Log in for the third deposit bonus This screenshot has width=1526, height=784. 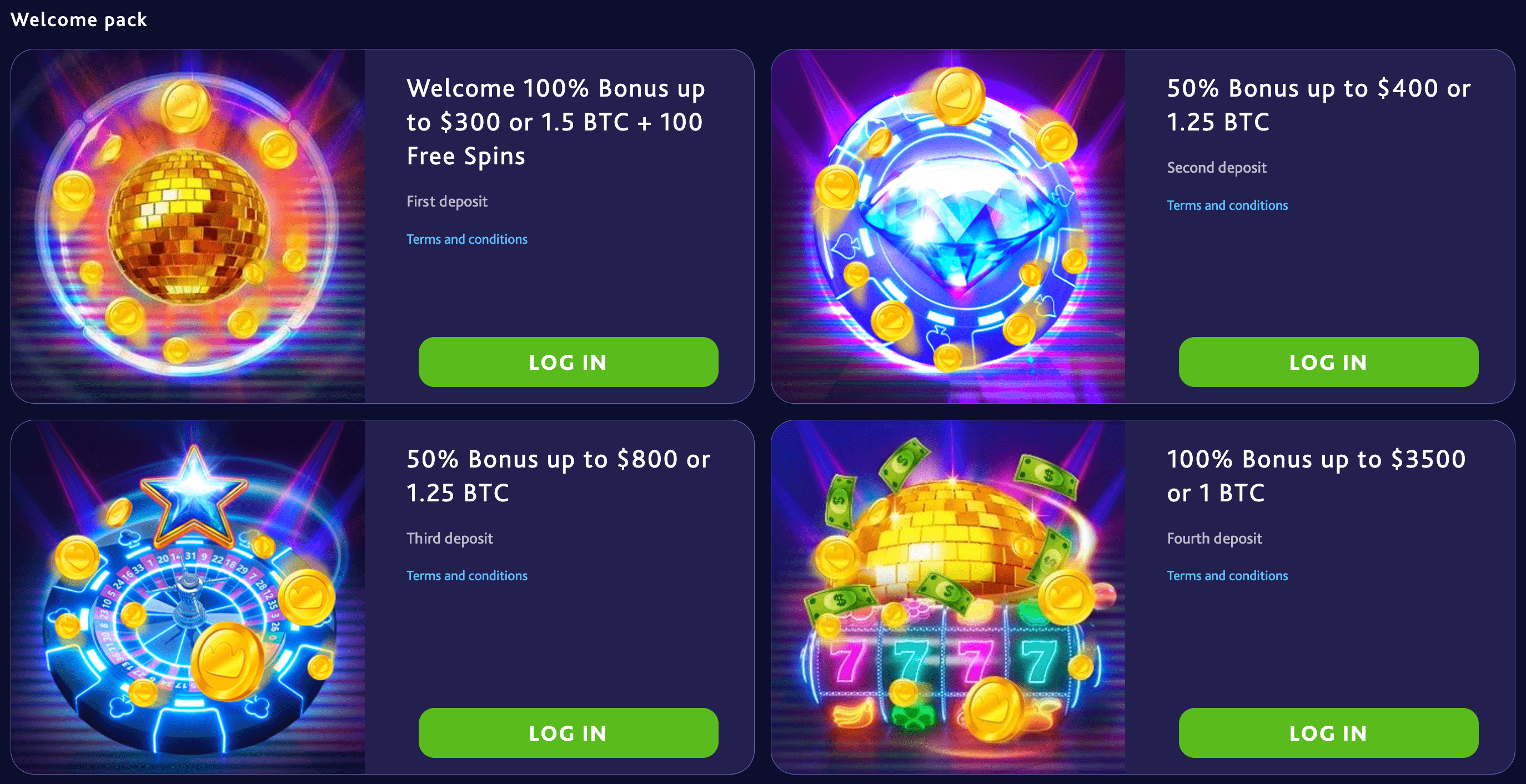(568, 732)
